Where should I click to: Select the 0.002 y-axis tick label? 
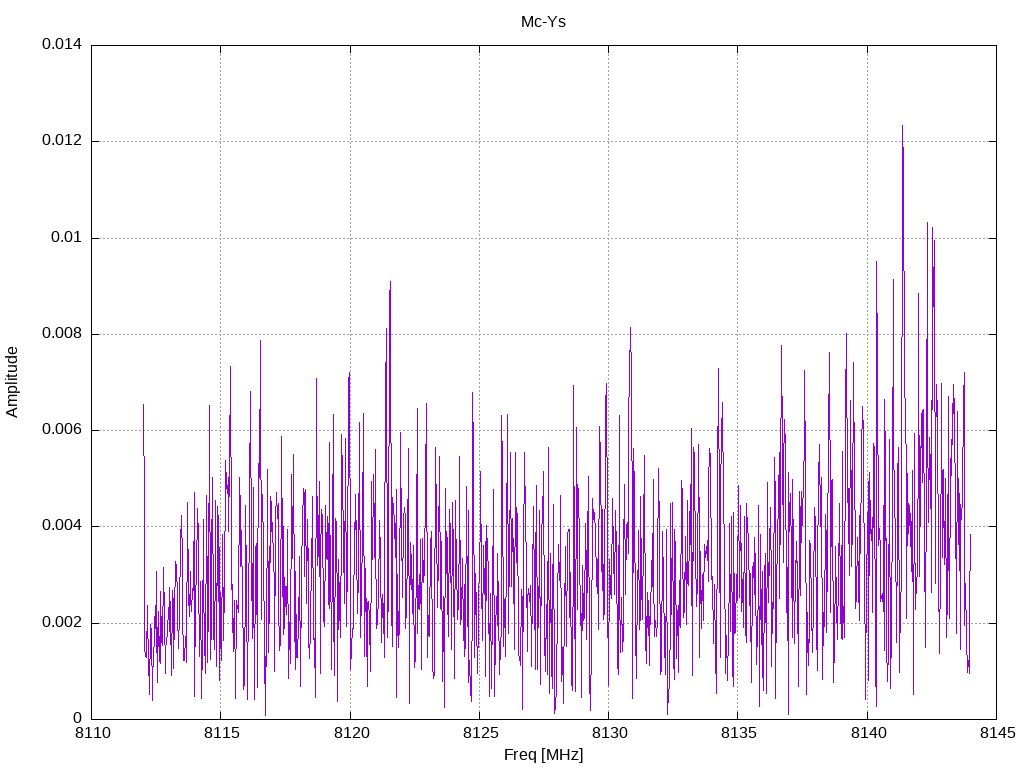click(x=61, y=622)
